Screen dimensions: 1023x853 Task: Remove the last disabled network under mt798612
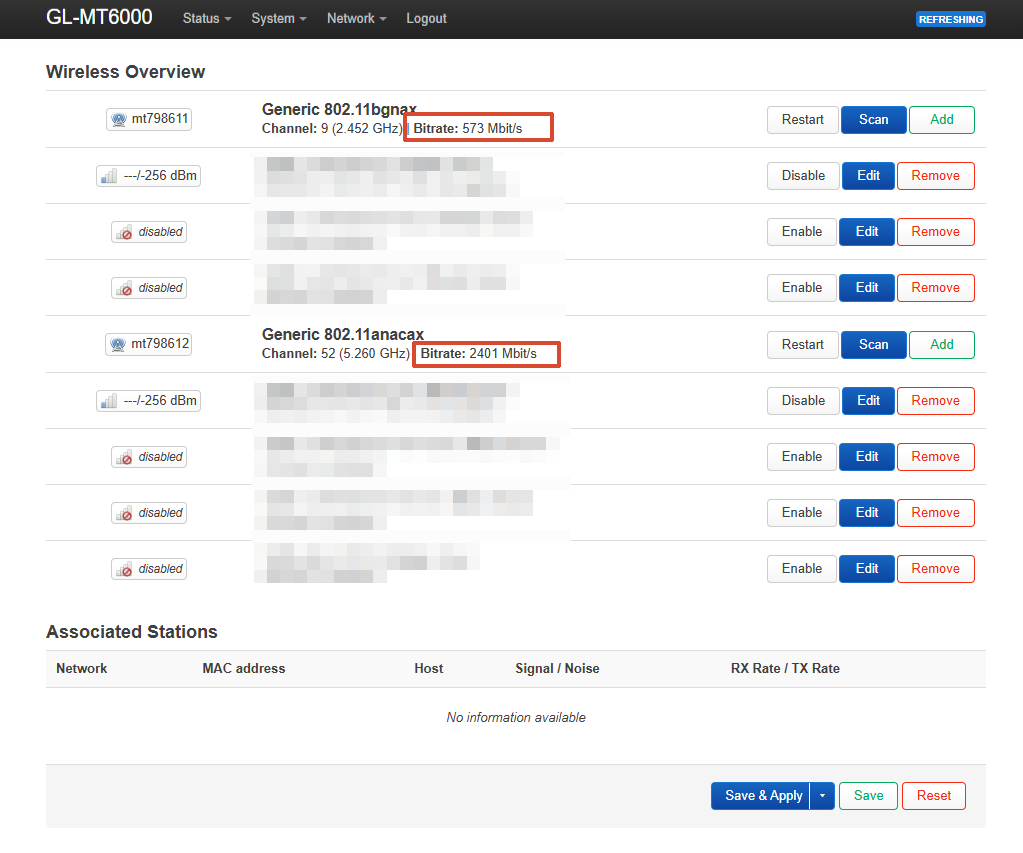[x=936, y=569]
